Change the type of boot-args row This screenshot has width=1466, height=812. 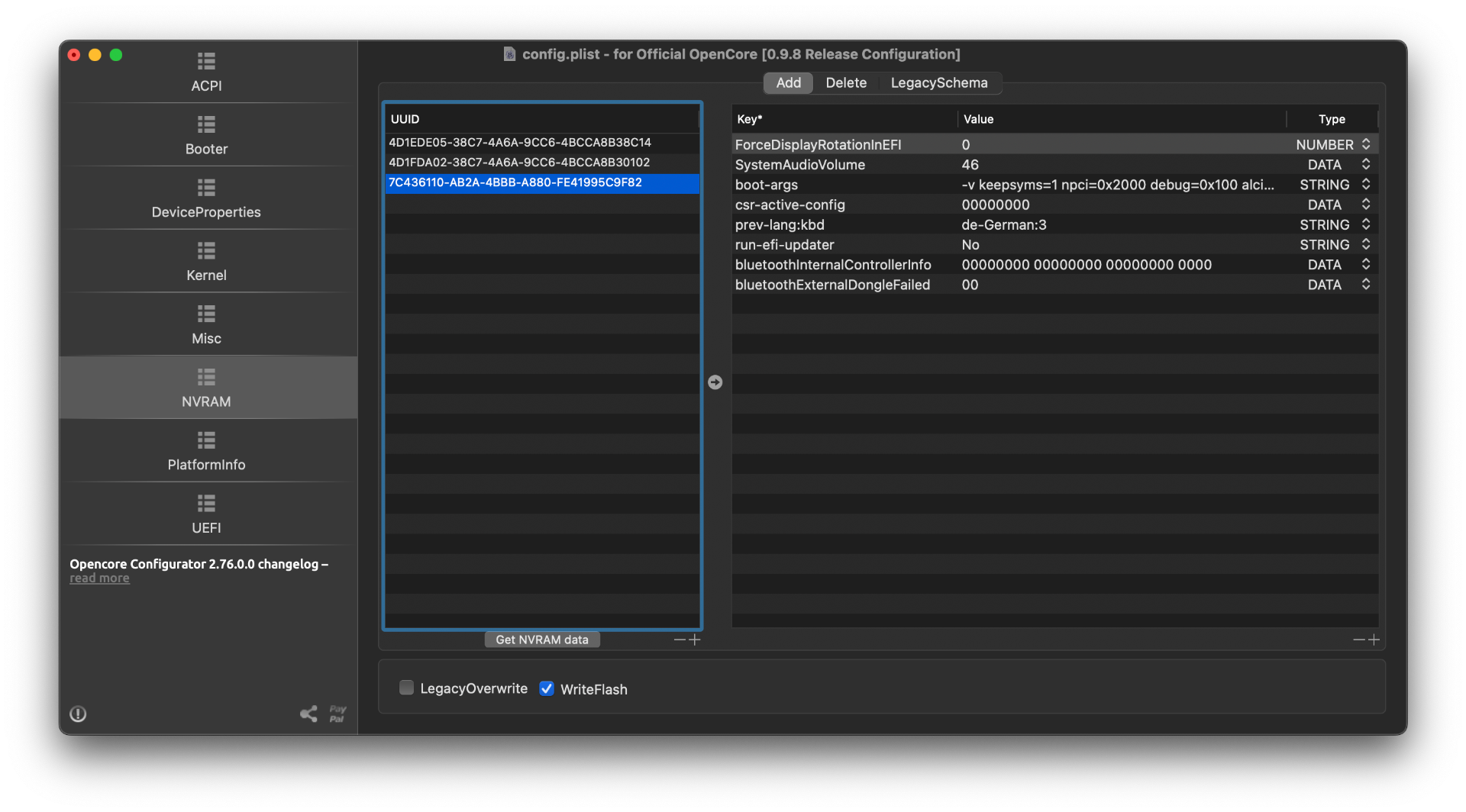click(1366, 184)
